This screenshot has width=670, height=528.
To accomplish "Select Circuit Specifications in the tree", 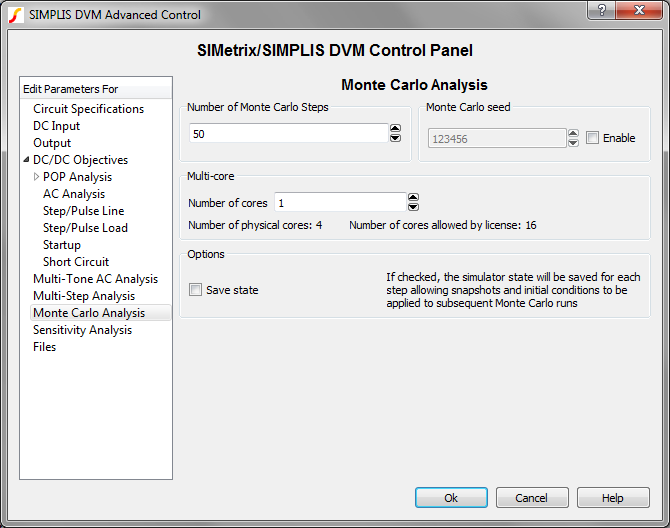I will (x=88, y=109).
